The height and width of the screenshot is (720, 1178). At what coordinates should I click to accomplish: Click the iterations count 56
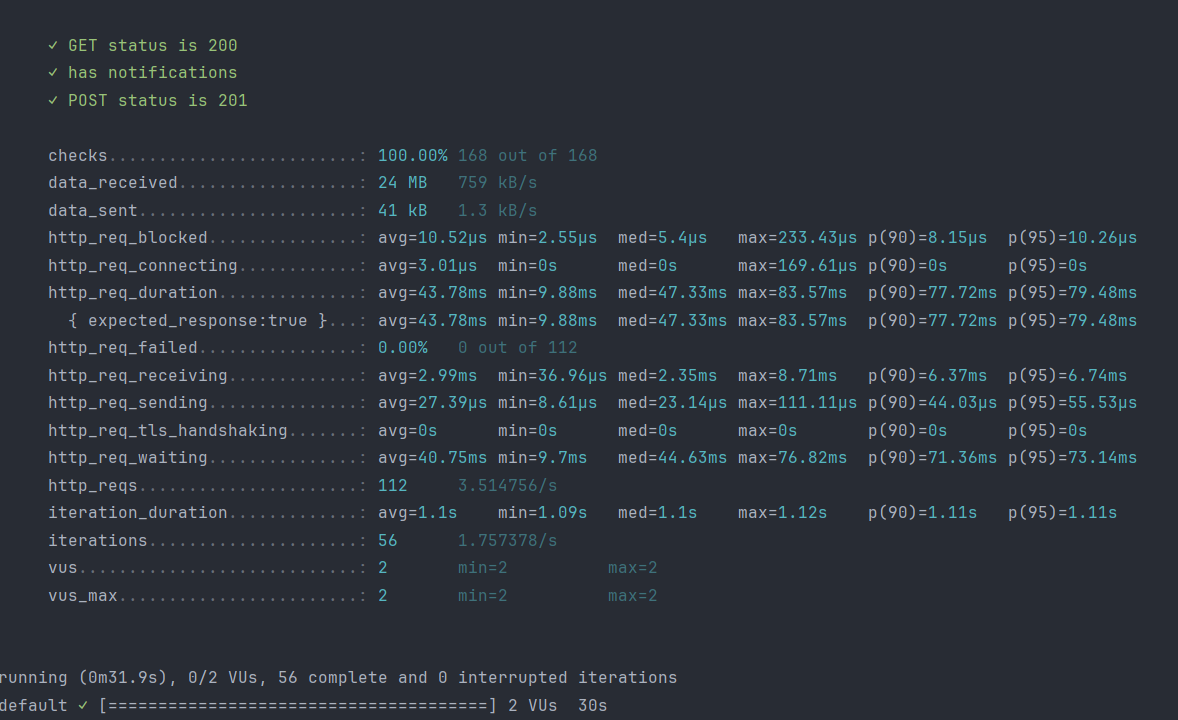[388, 540]
